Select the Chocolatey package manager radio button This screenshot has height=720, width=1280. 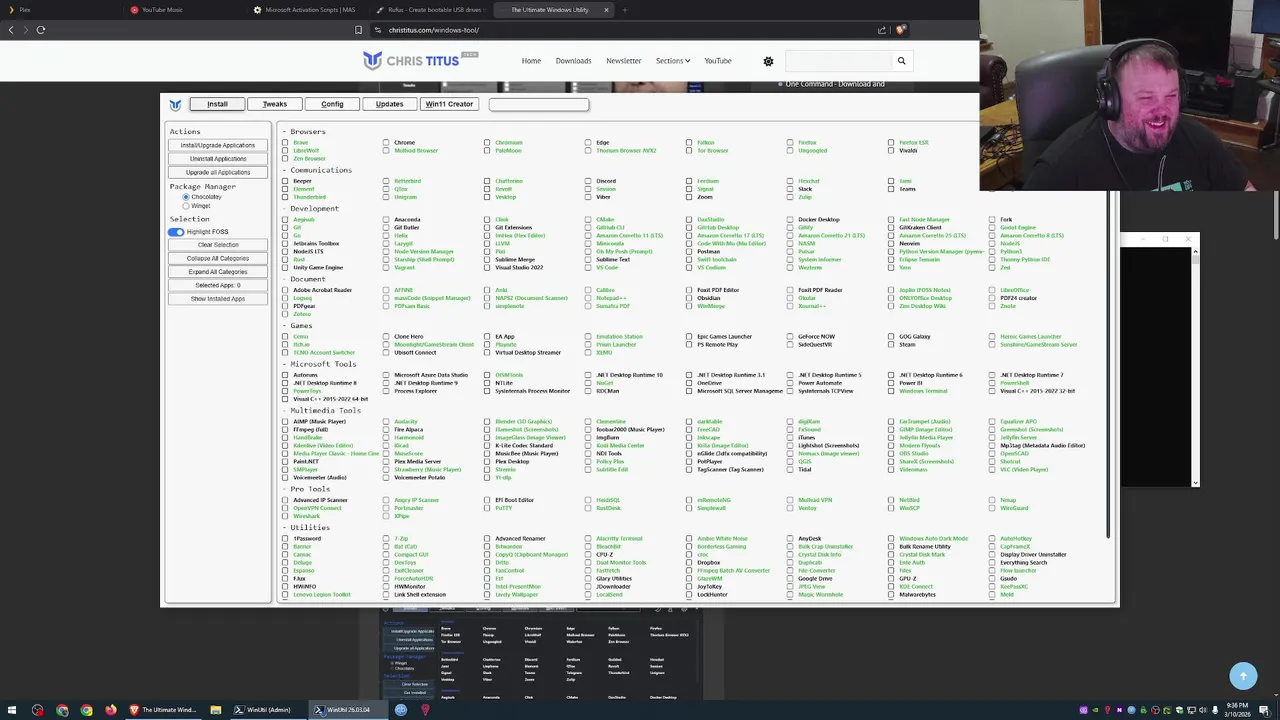pyautogui.click(x=186, y=197)
